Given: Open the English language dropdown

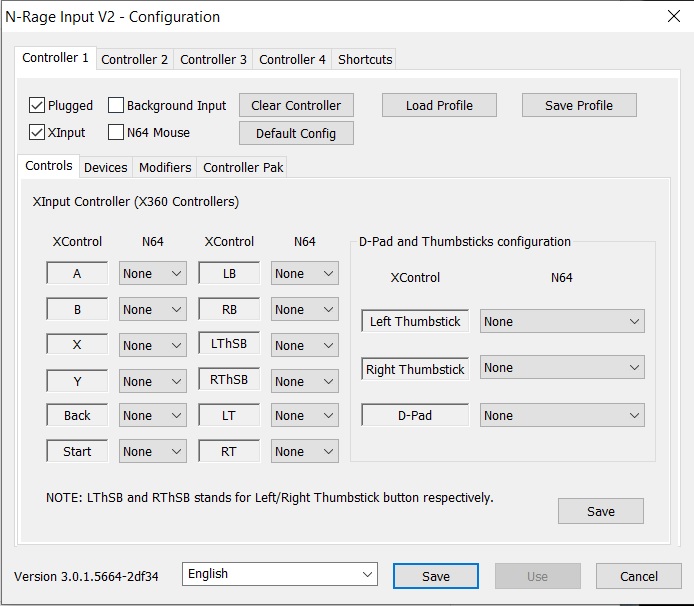Looking at the screenshot, I should click(280, 574).
